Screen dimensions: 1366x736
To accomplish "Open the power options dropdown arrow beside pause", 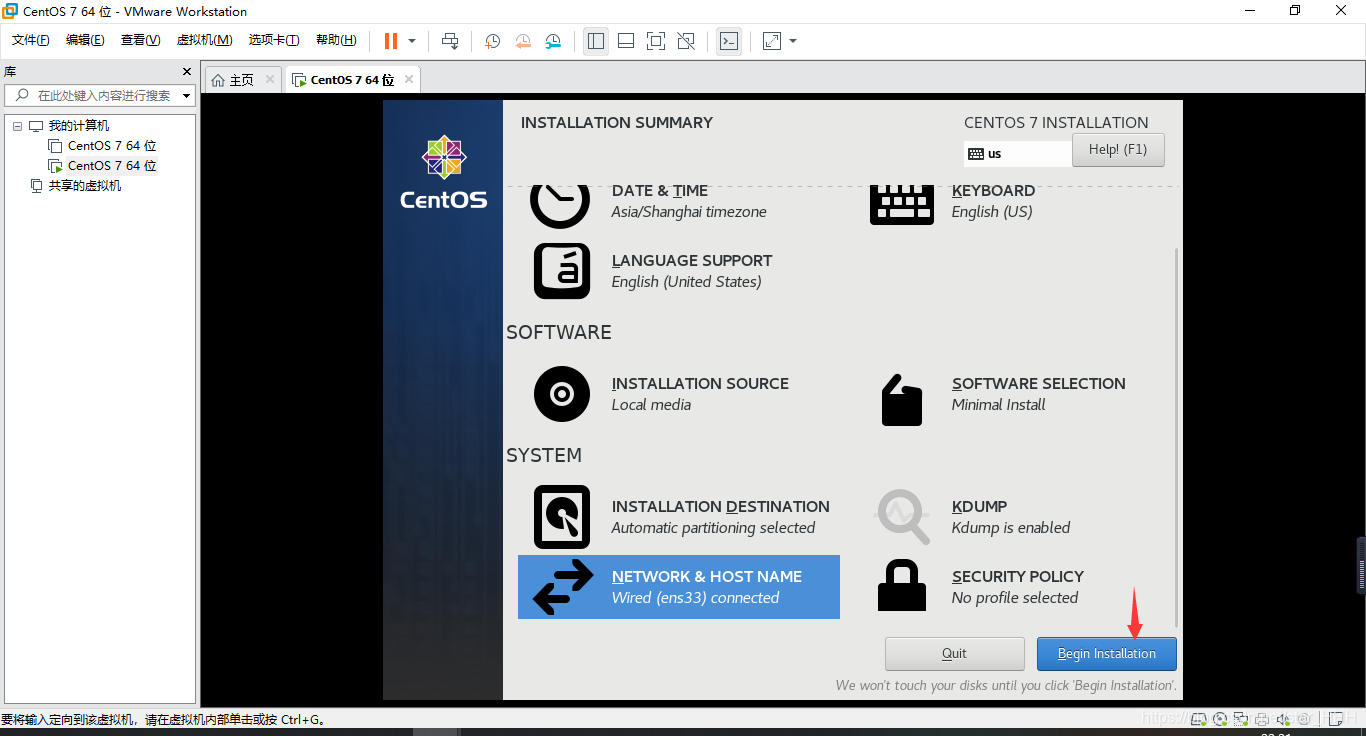I will coord(411,41).
